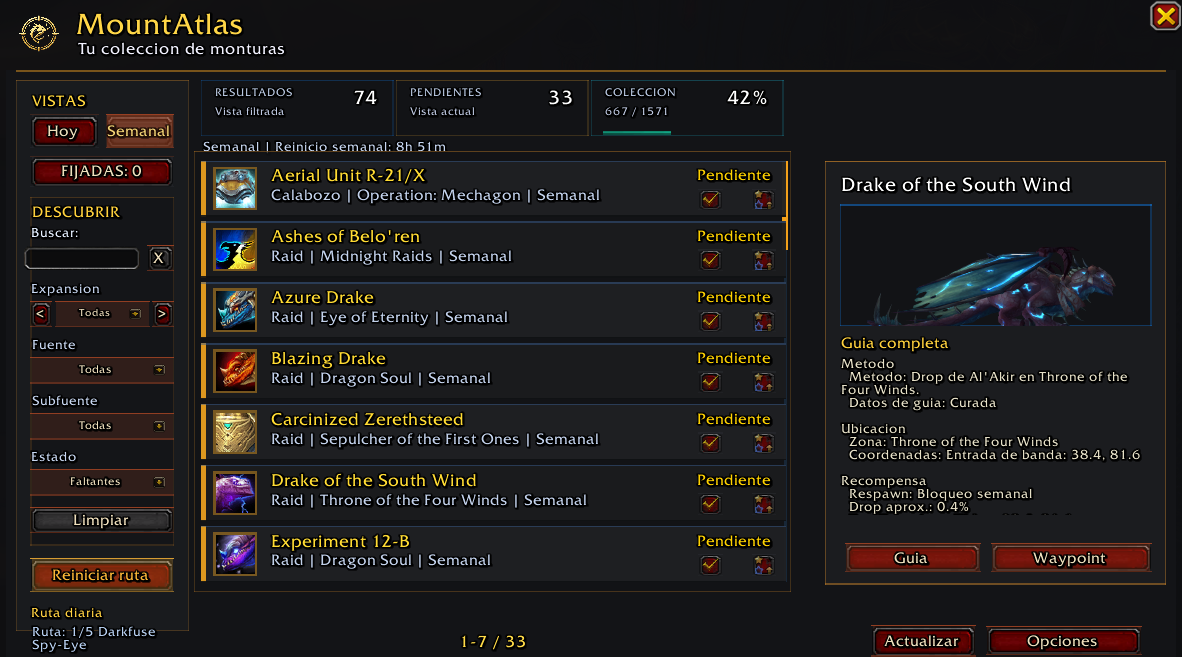Open the Carcinized Zerethsteed icon

pyautogui.click(x=235, y=432)
